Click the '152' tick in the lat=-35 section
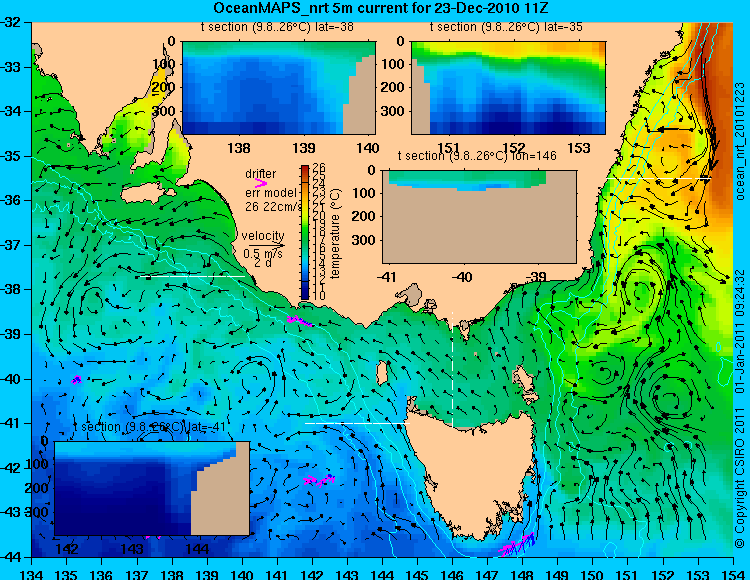Image resolution: width=750 pixels, height=580 pixels. 514,148
